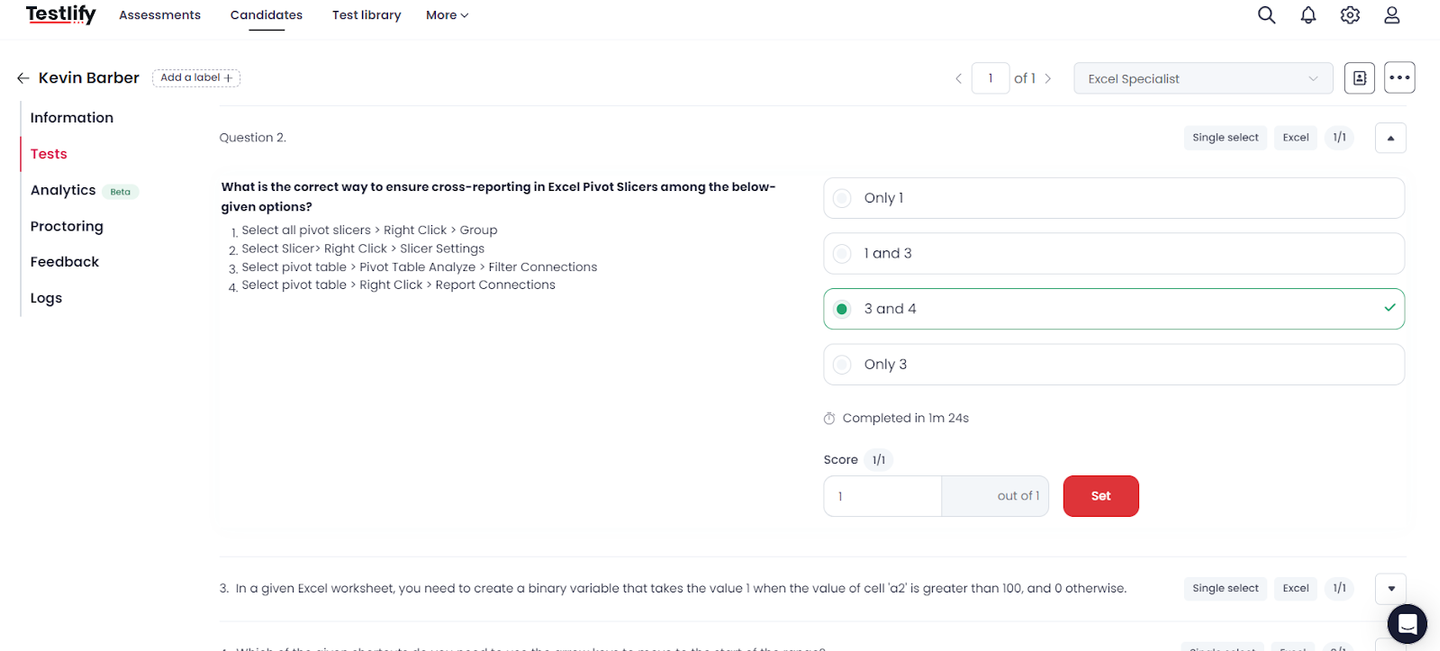Open Logs in the sidebar
This screenshot has height=651, width=1440.
[x=46, y=298]
